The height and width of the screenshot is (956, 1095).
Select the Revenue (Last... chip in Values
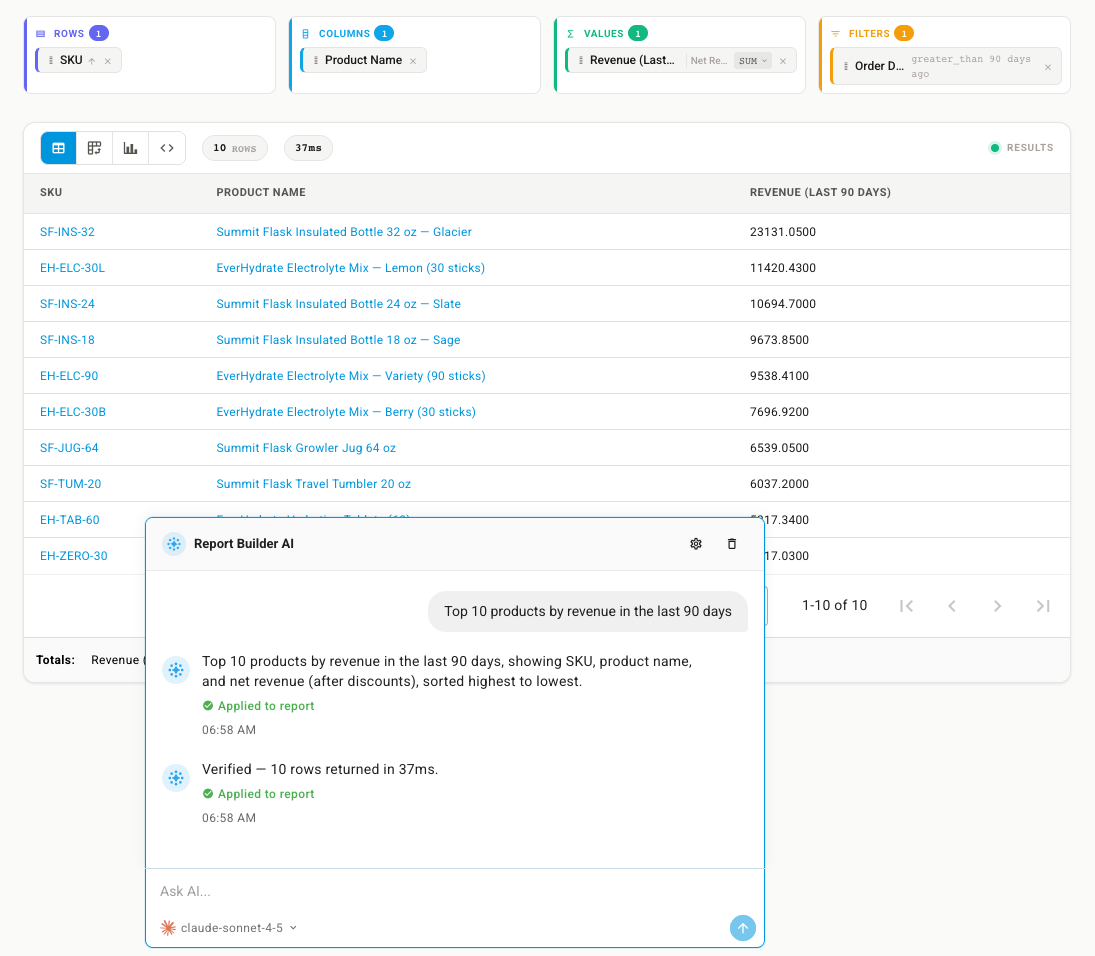tap(681, 61)
